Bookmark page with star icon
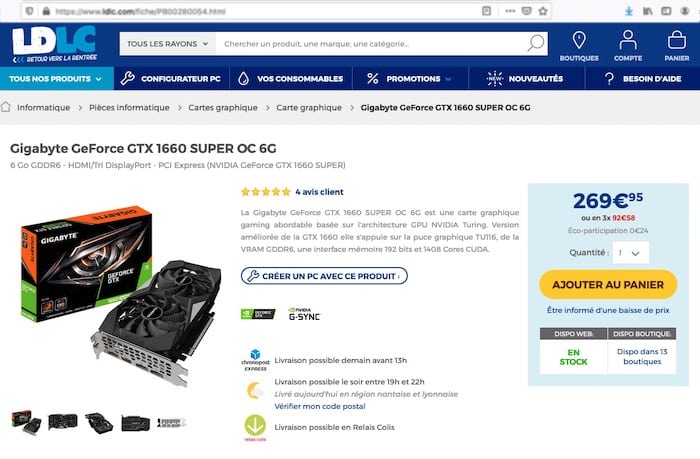 543,11
